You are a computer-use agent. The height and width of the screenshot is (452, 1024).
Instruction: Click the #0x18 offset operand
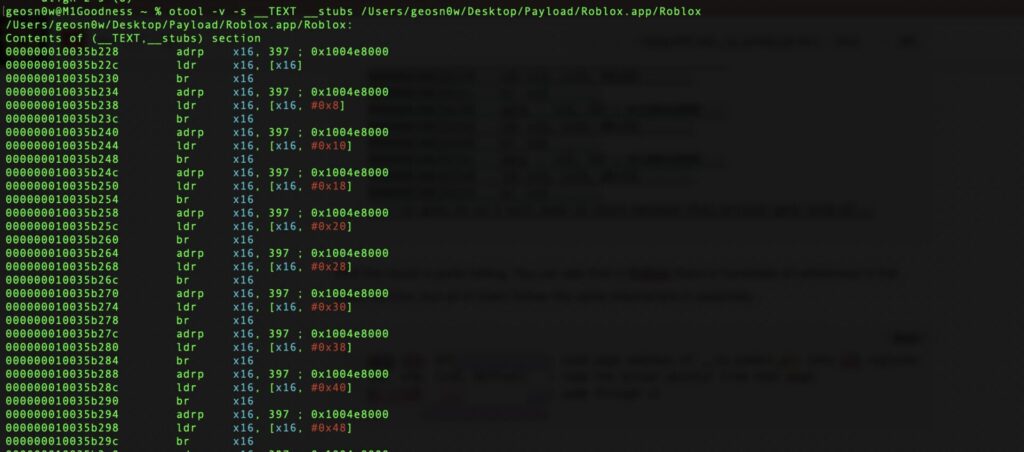click(330, 186)
